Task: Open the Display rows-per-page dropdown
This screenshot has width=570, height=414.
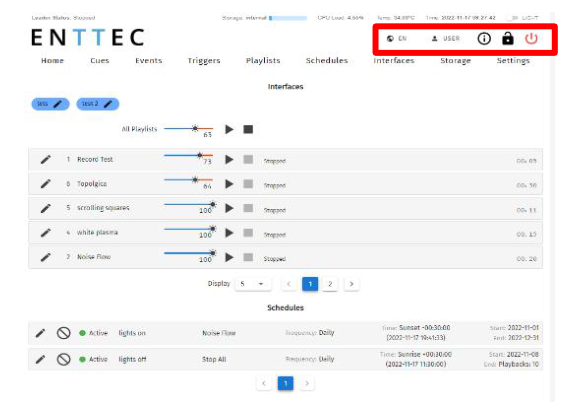Action: click(253, 284)
